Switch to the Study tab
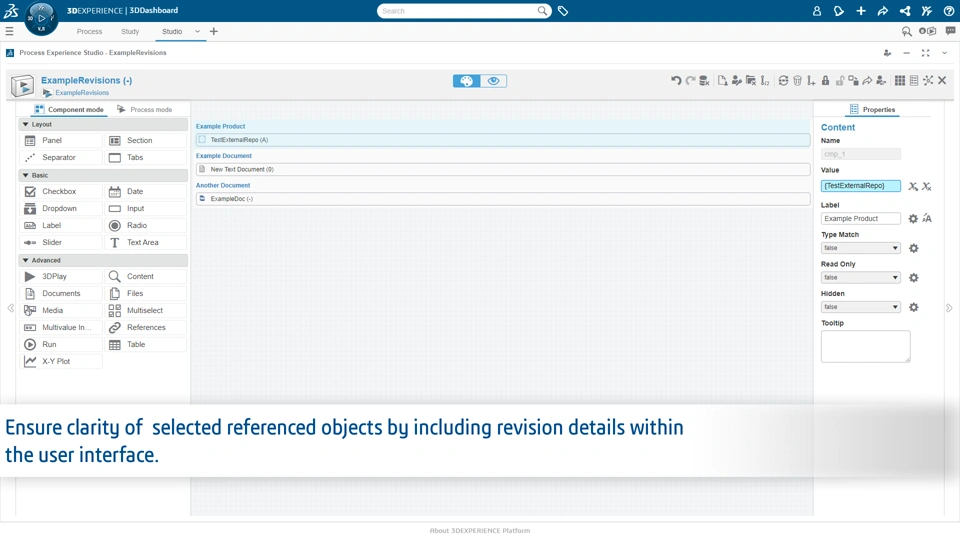 pyautogui.click(x=130, y=31)
